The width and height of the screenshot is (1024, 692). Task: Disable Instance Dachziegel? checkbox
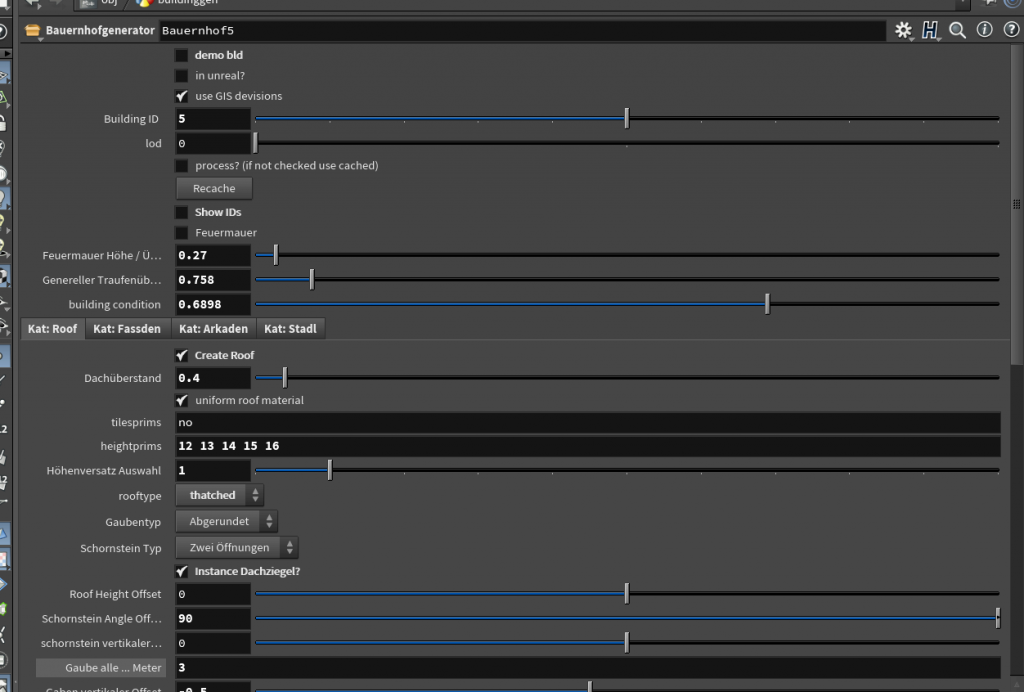182,571
